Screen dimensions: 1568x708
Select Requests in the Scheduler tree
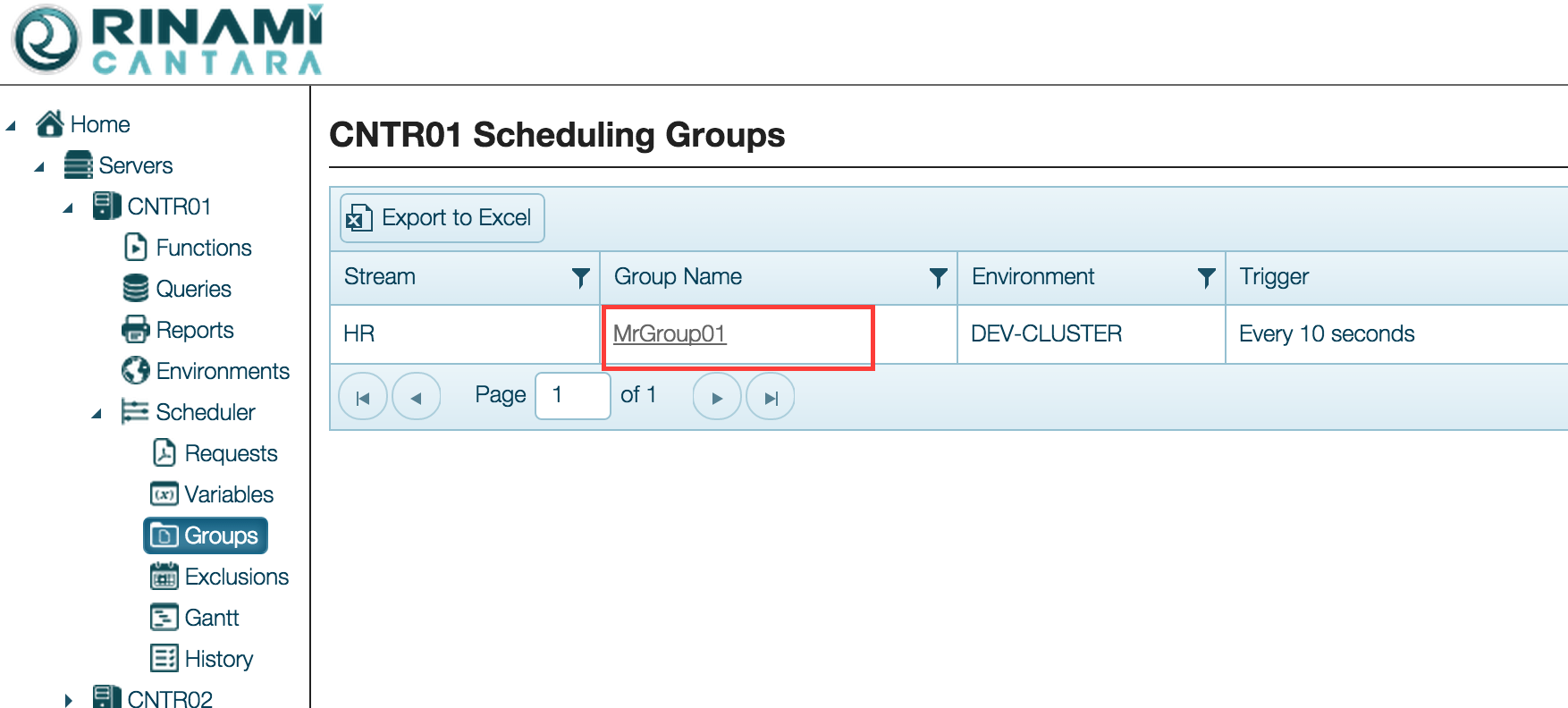click(x=230, y=453)
